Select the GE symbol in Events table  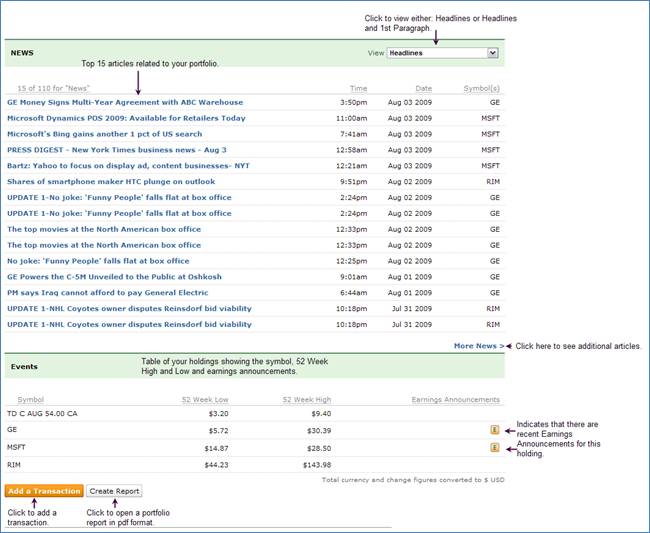pos(12,429)
